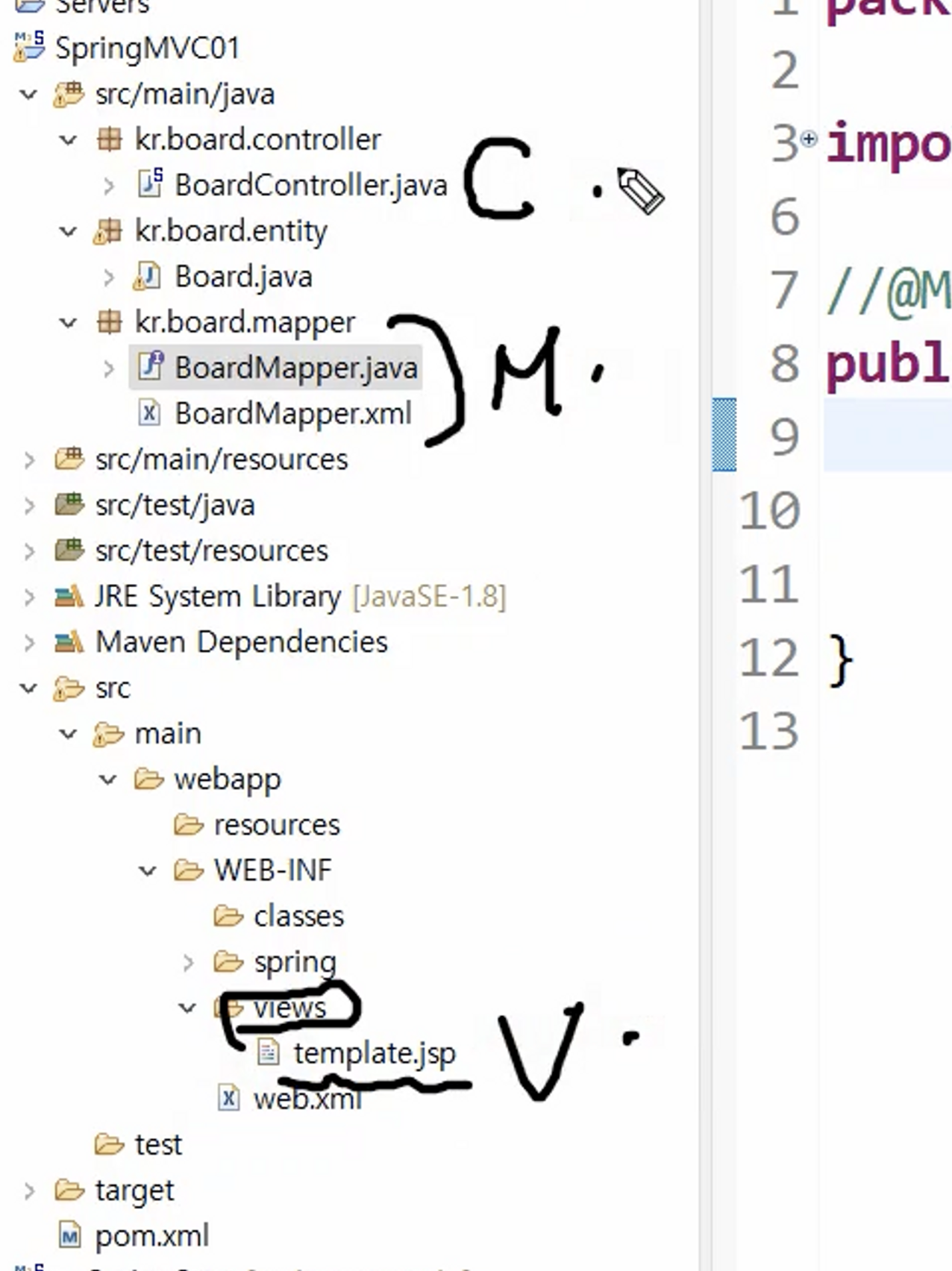
Task: Expand the BoardController.java node
Action: (x=109, y=186)
